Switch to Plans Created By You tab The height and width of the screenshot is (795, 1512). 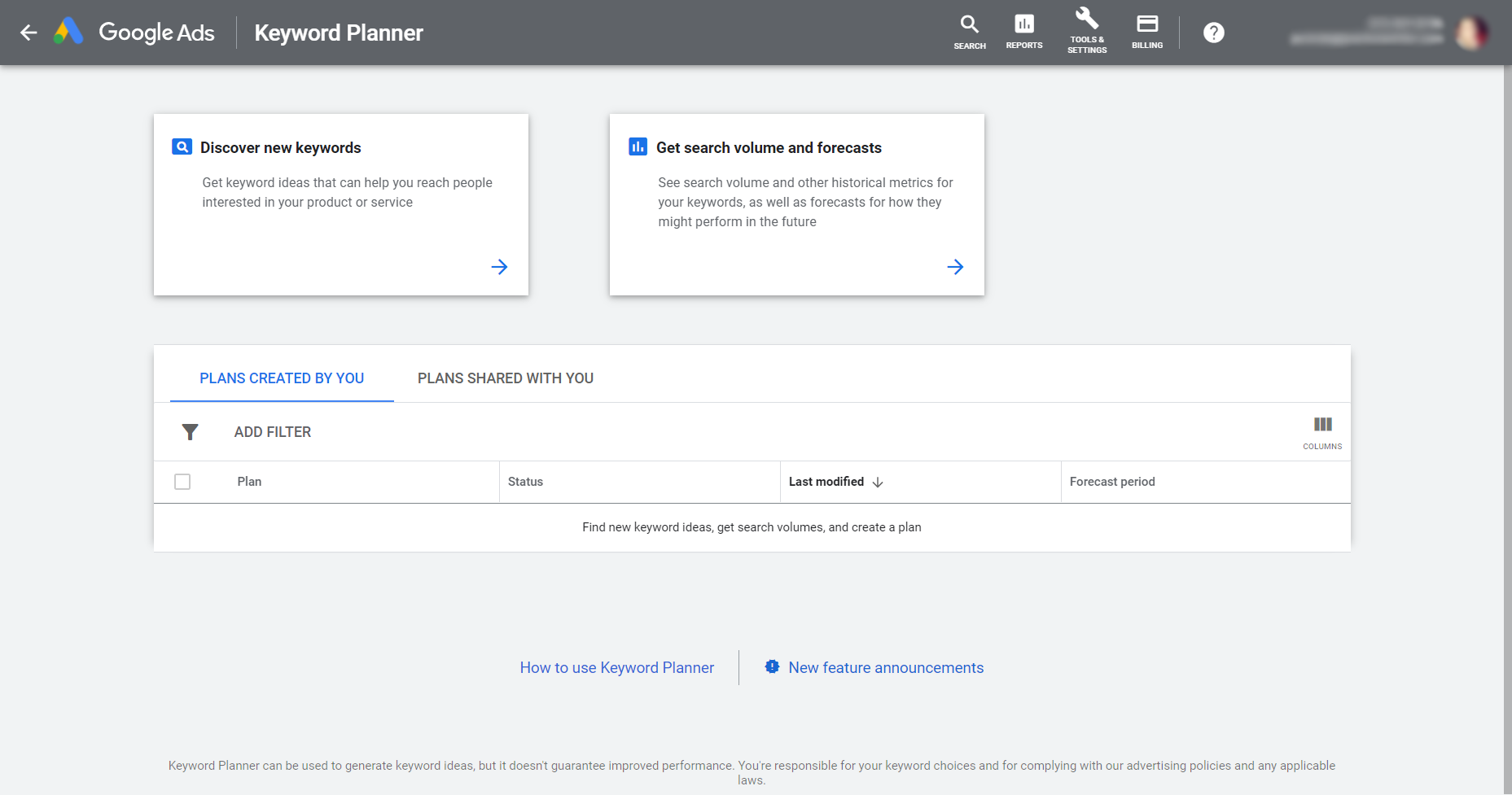(x=282, y=378)
